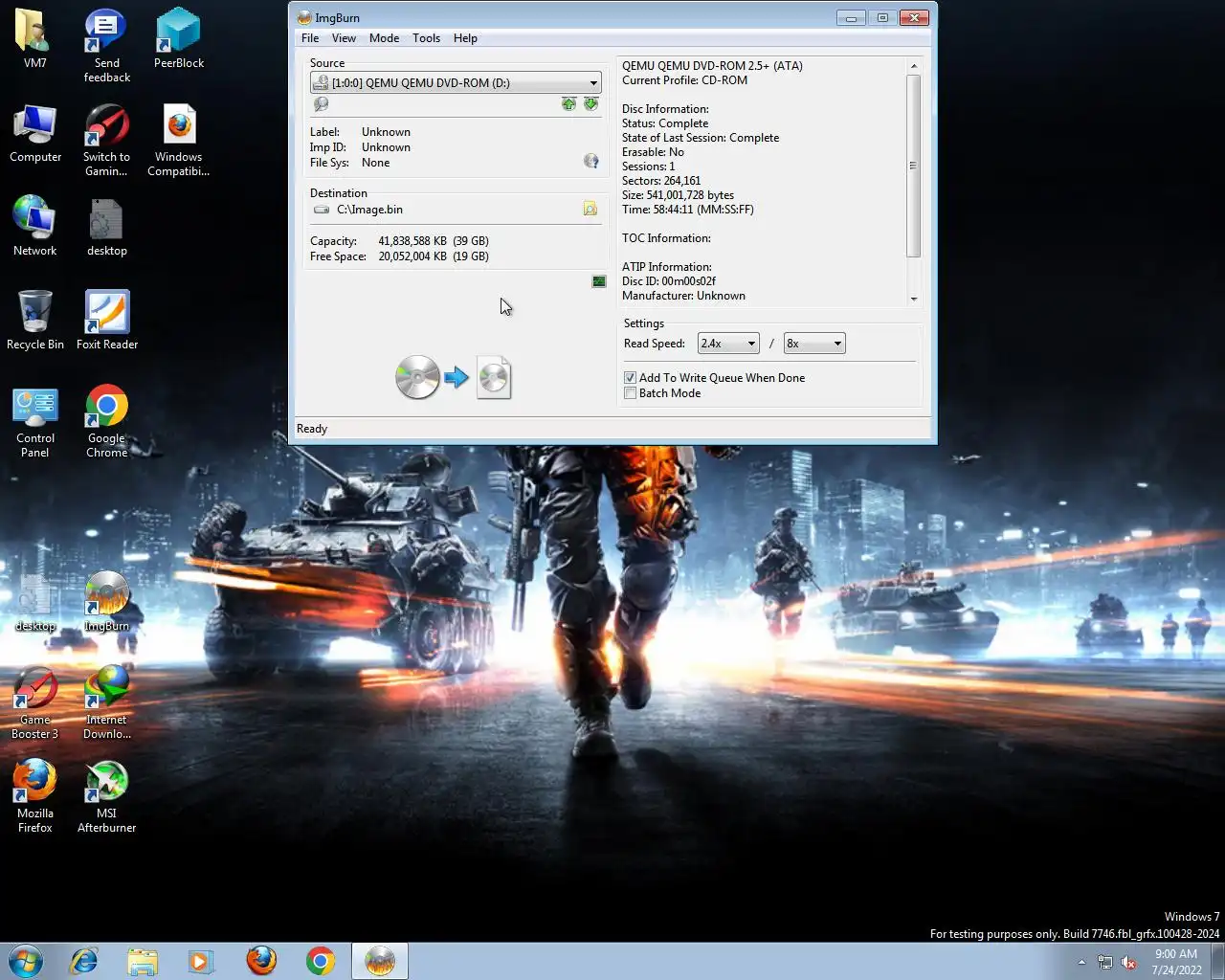Viewport: 1225px width, 980px height.
Task: Click Chrome icon in taskbar
Action: 321,961
